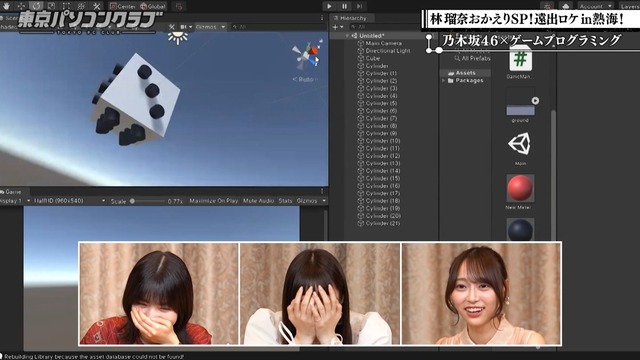The width and height of the screenshot is (640, 360).
Task: Click the play arrow on ground asset
Action: point(535,100)
